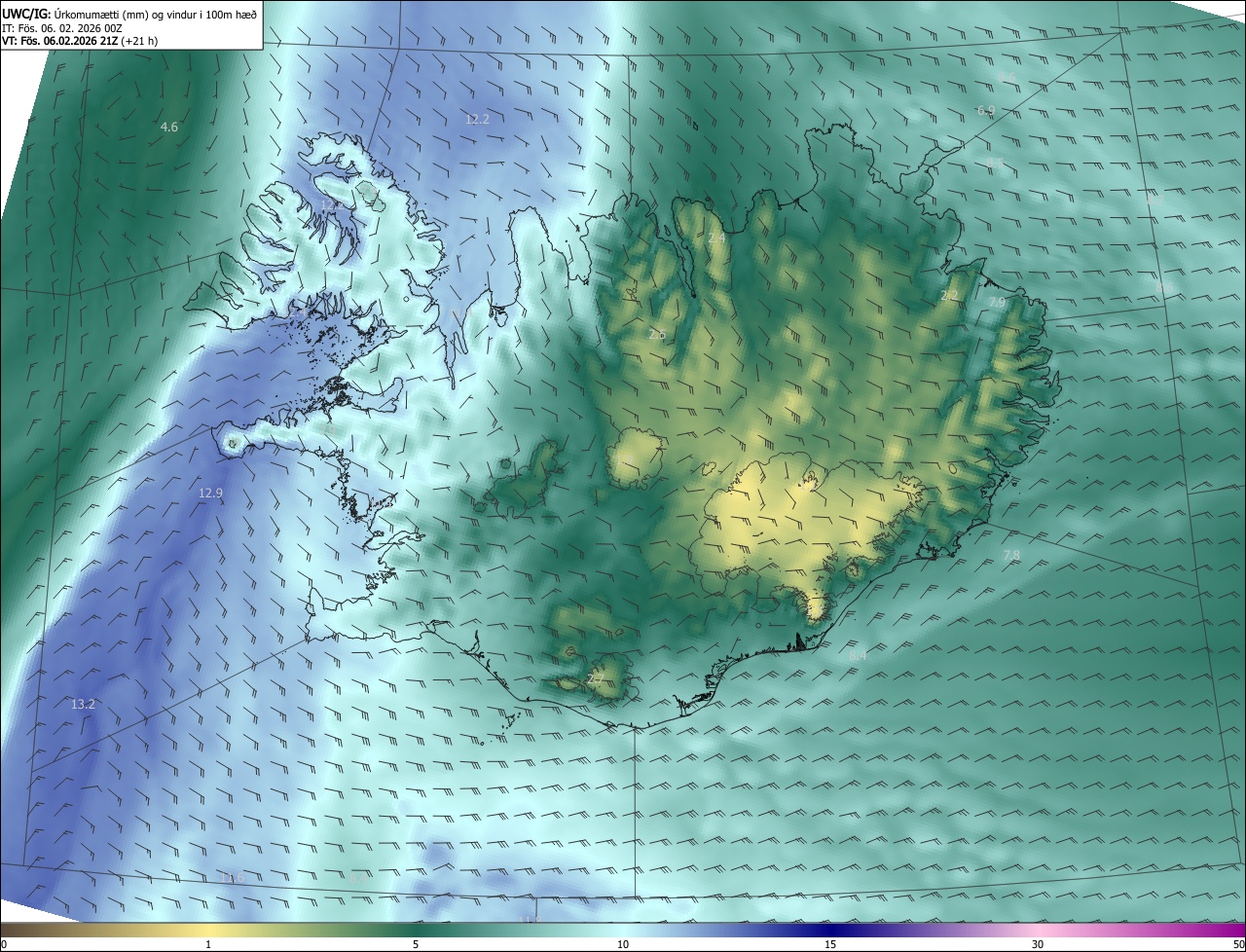Click the 50 tick label on the color scale

point(1238,944)
